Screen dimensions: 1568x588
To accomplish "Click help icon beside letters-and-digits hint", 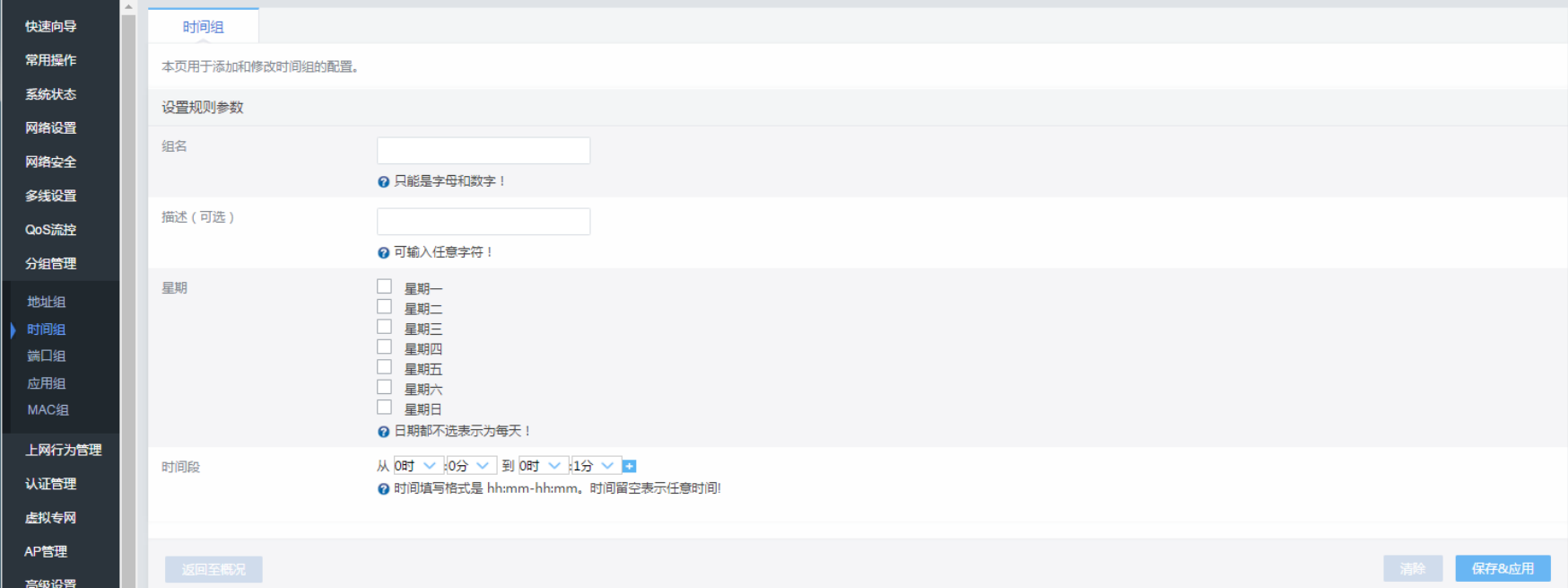I will click(383, 181).
